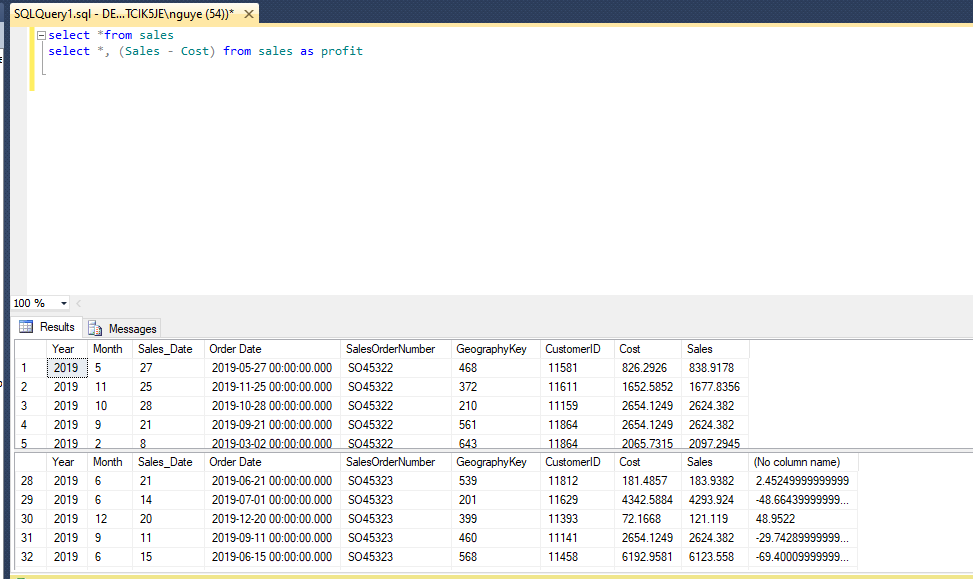Open the 100 % zoom dropdown
The width and height of the screenshot is (973, 579).
click(63, 303)
